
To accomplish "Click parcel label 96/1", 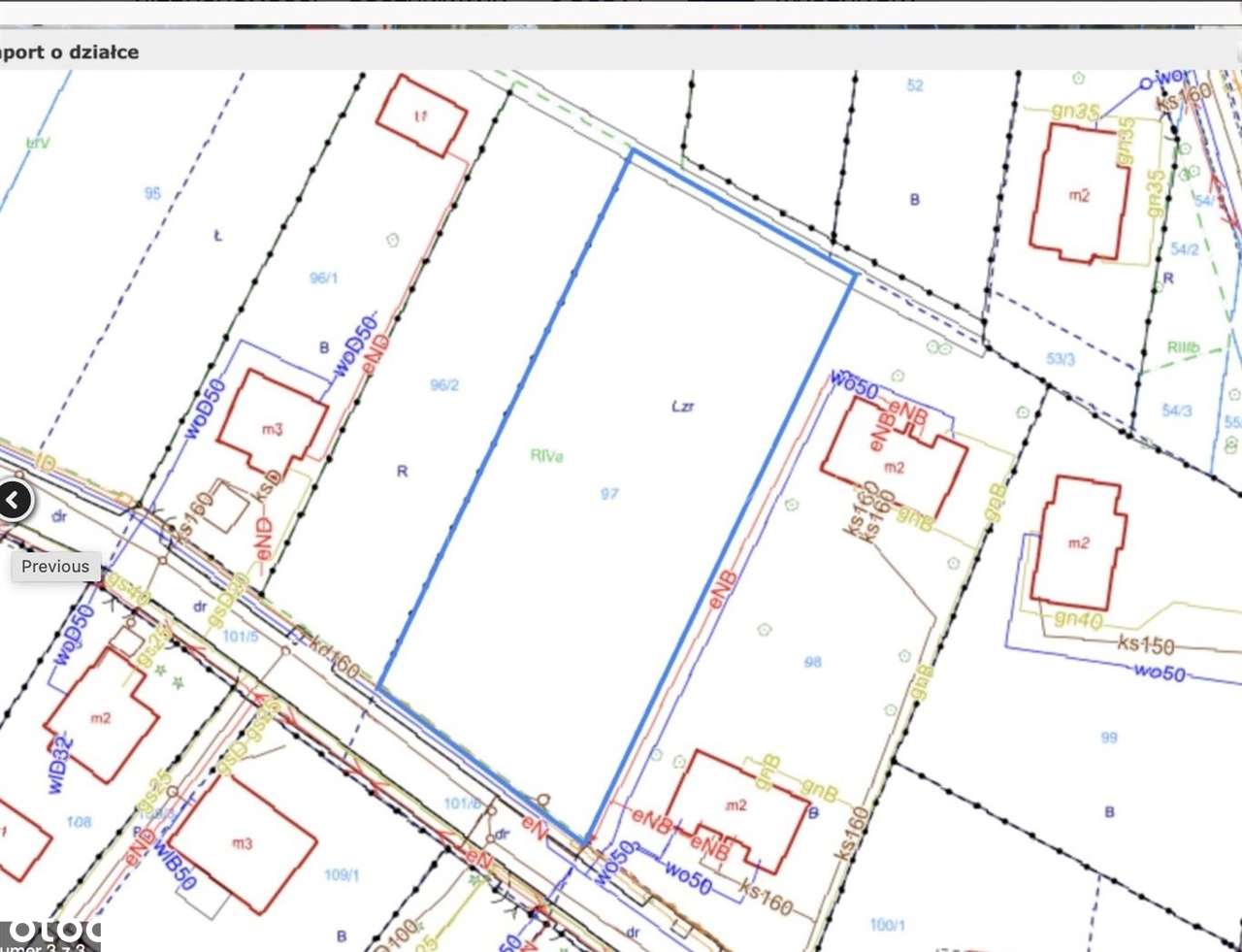I will point(324,279).
